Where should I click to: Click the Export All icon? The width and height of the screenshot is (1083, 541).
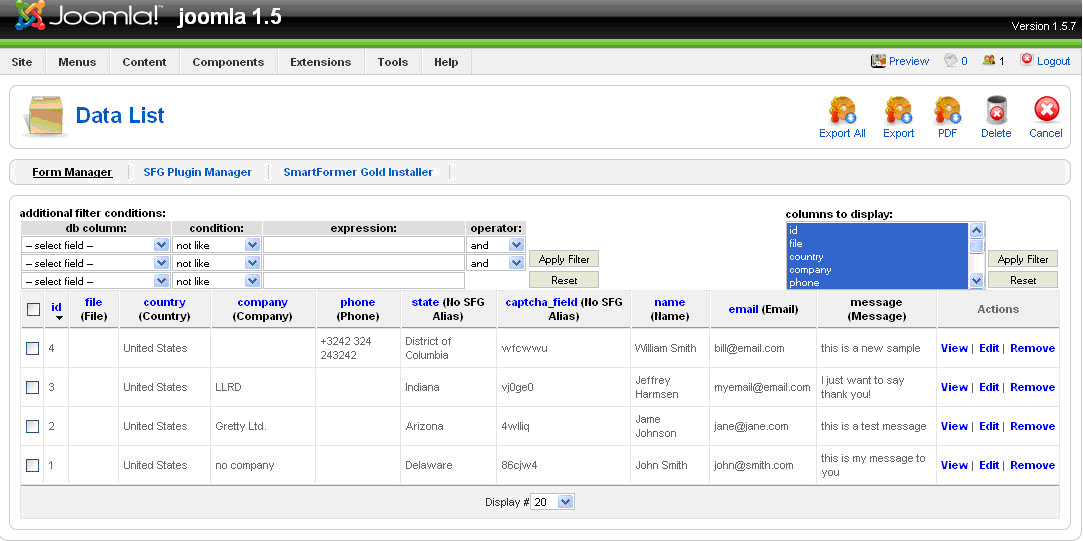[x=842, y=111]
